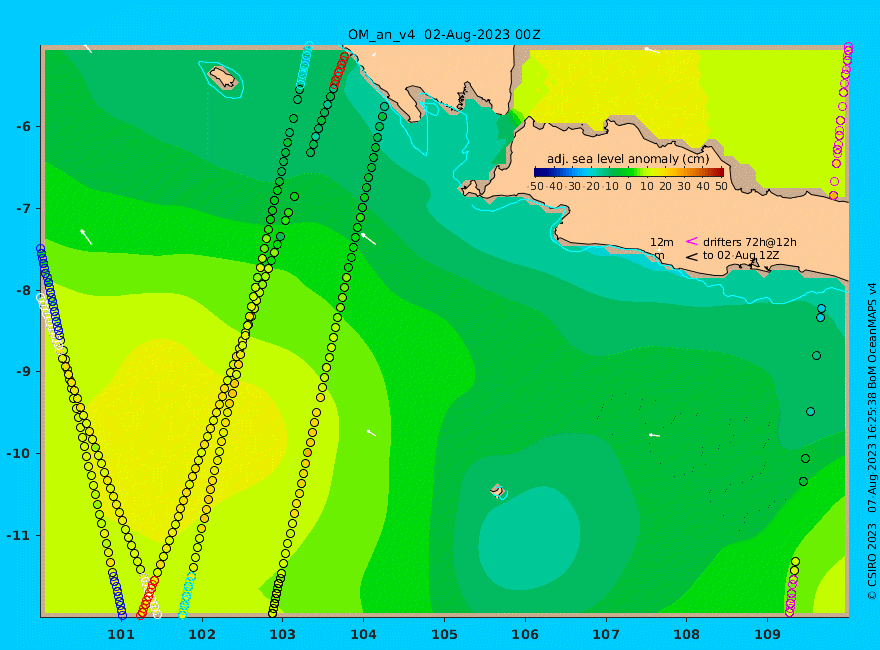
Task: Click longitude tick label '106'
Action: [525, 635]
